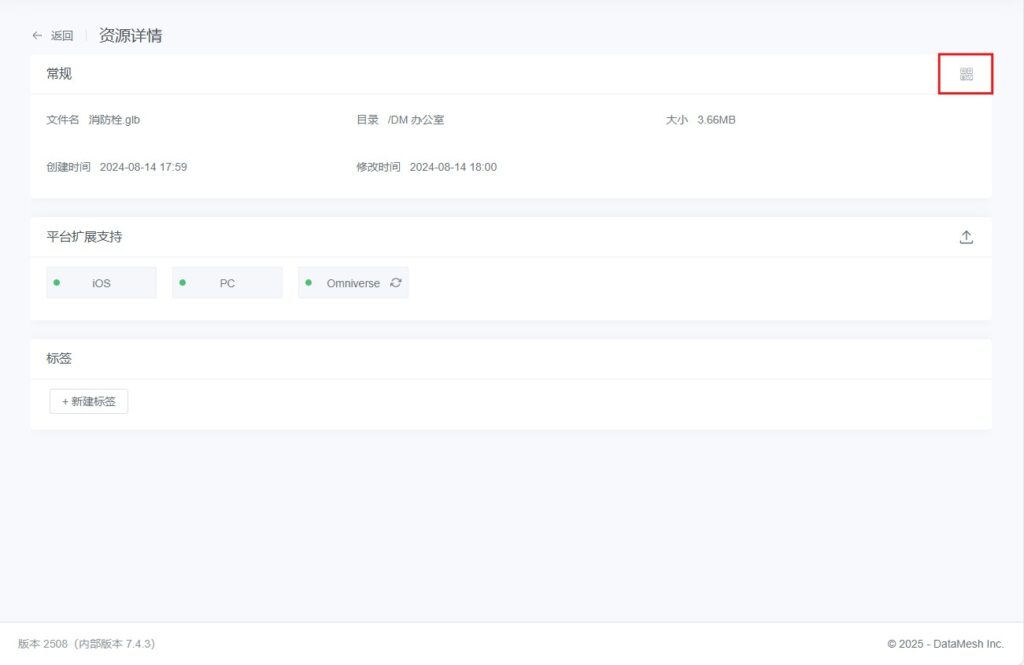The height and width of the screenshot is (665, 1024).
Task: Open the resource QR code icon
Action: [x=966, y=74]
